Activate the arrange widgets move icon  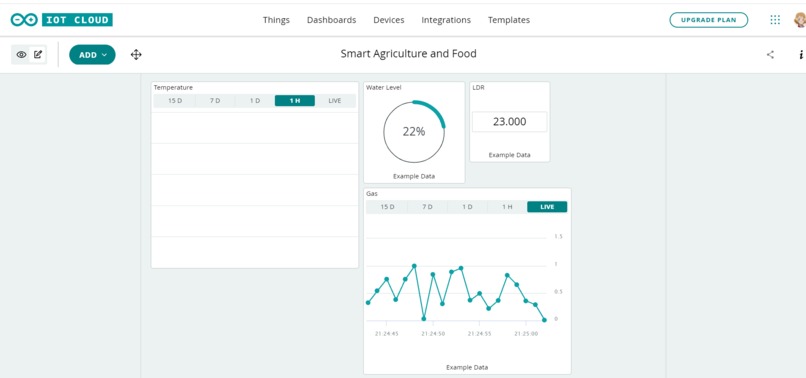point(136,55)
